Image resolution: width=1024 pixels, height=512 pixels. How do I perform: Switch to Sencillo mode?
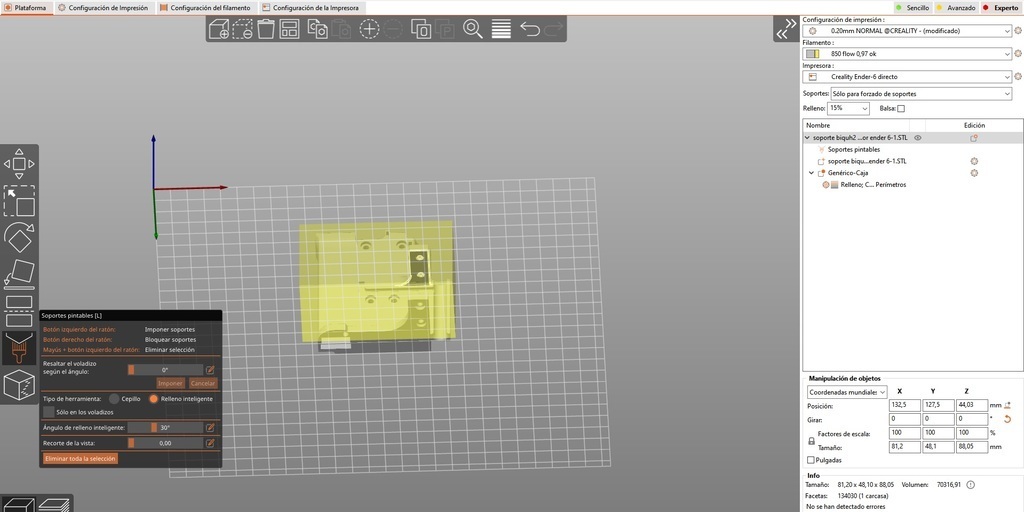tap(912, 8)
